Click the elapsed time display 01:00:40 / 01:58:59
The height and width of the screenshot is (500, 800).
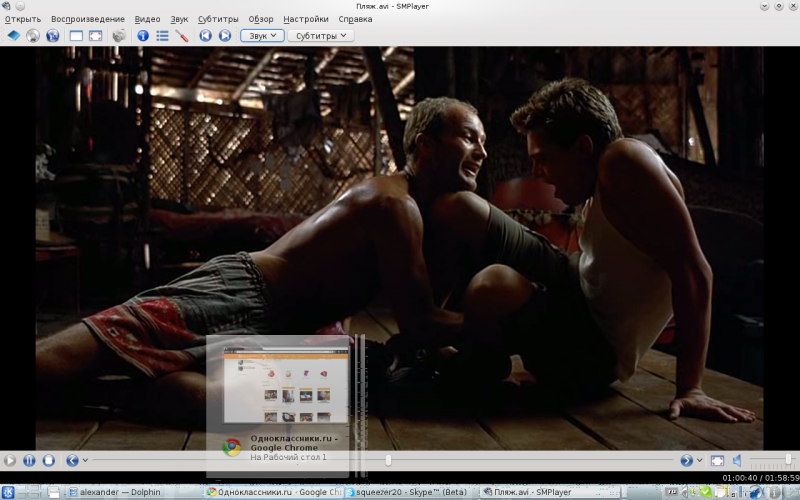pyautogui.click(x=760, y=478)
